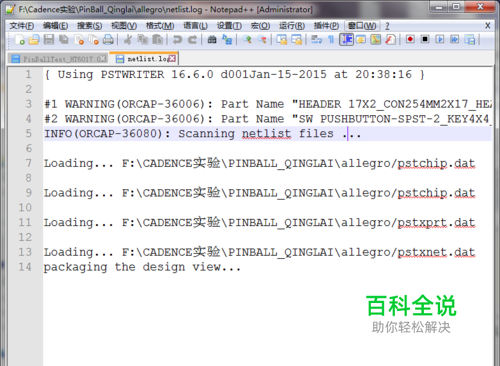
Task: Run macro multiple times icon
Action: click(454, 39)
